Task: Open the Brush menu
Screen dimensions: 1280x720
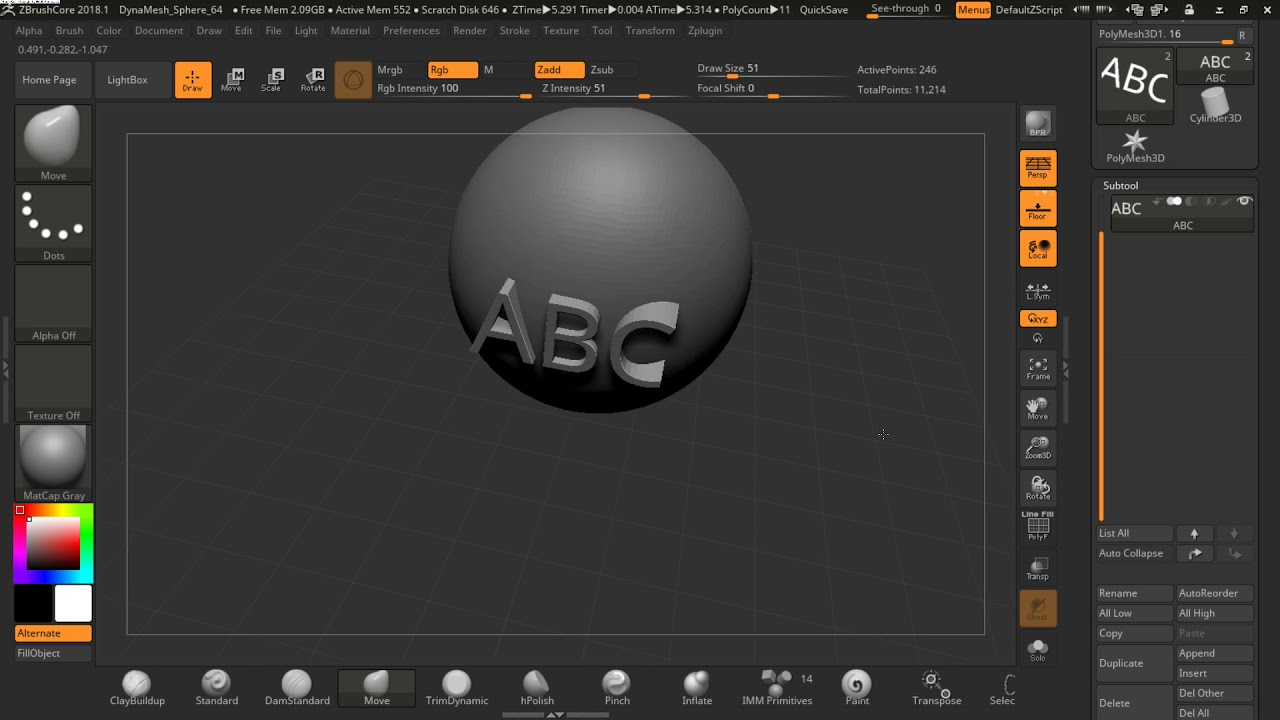Action: (x=69, y=31)
